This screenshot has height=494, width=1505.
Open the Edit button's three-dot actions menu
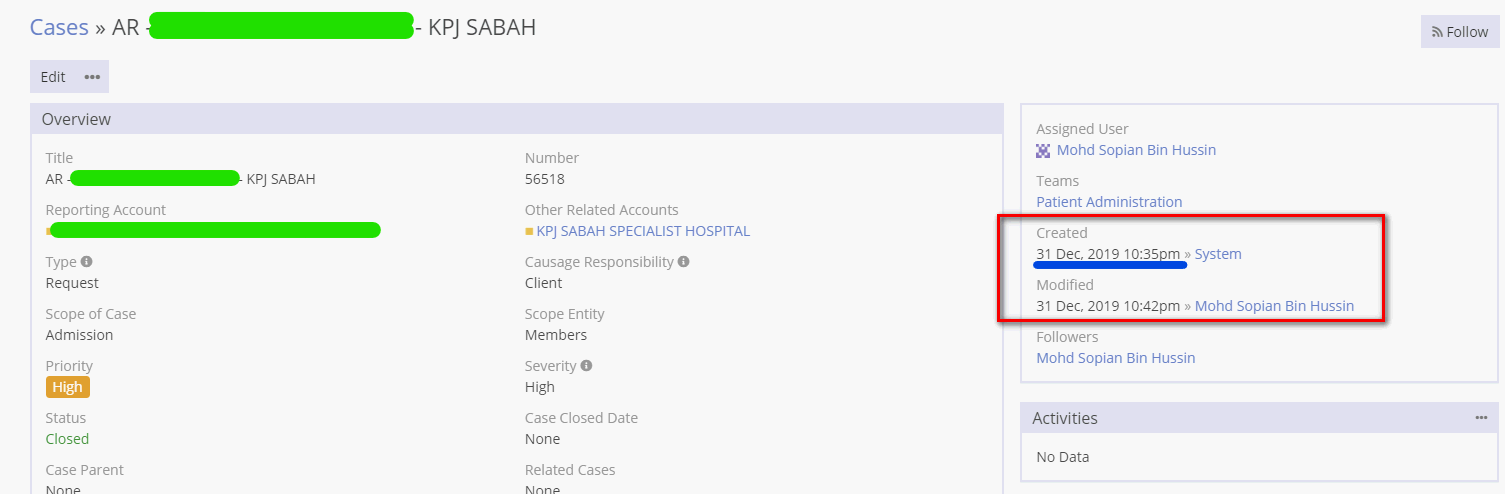coord(92,77)
